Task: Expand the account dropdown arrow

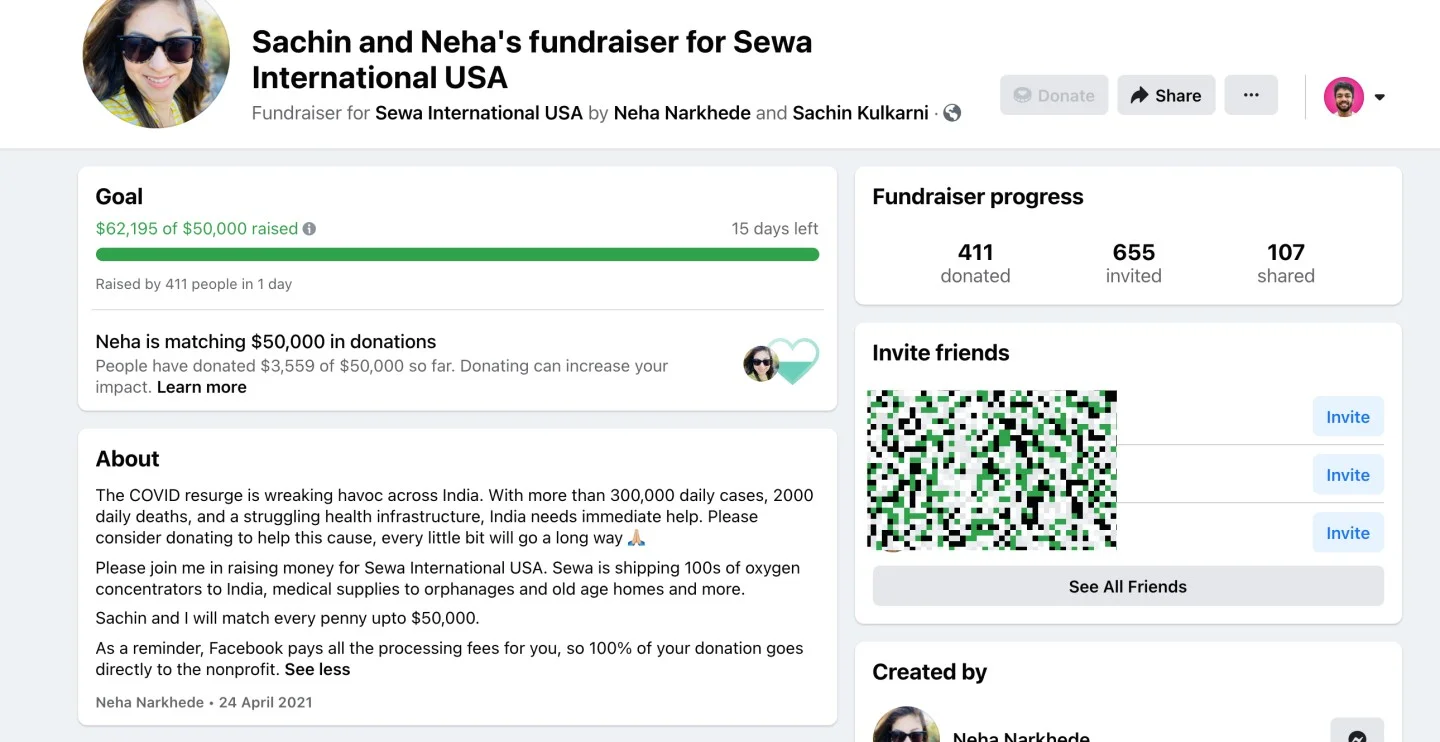Action: pyautogui.click(x=1380, y=97)
